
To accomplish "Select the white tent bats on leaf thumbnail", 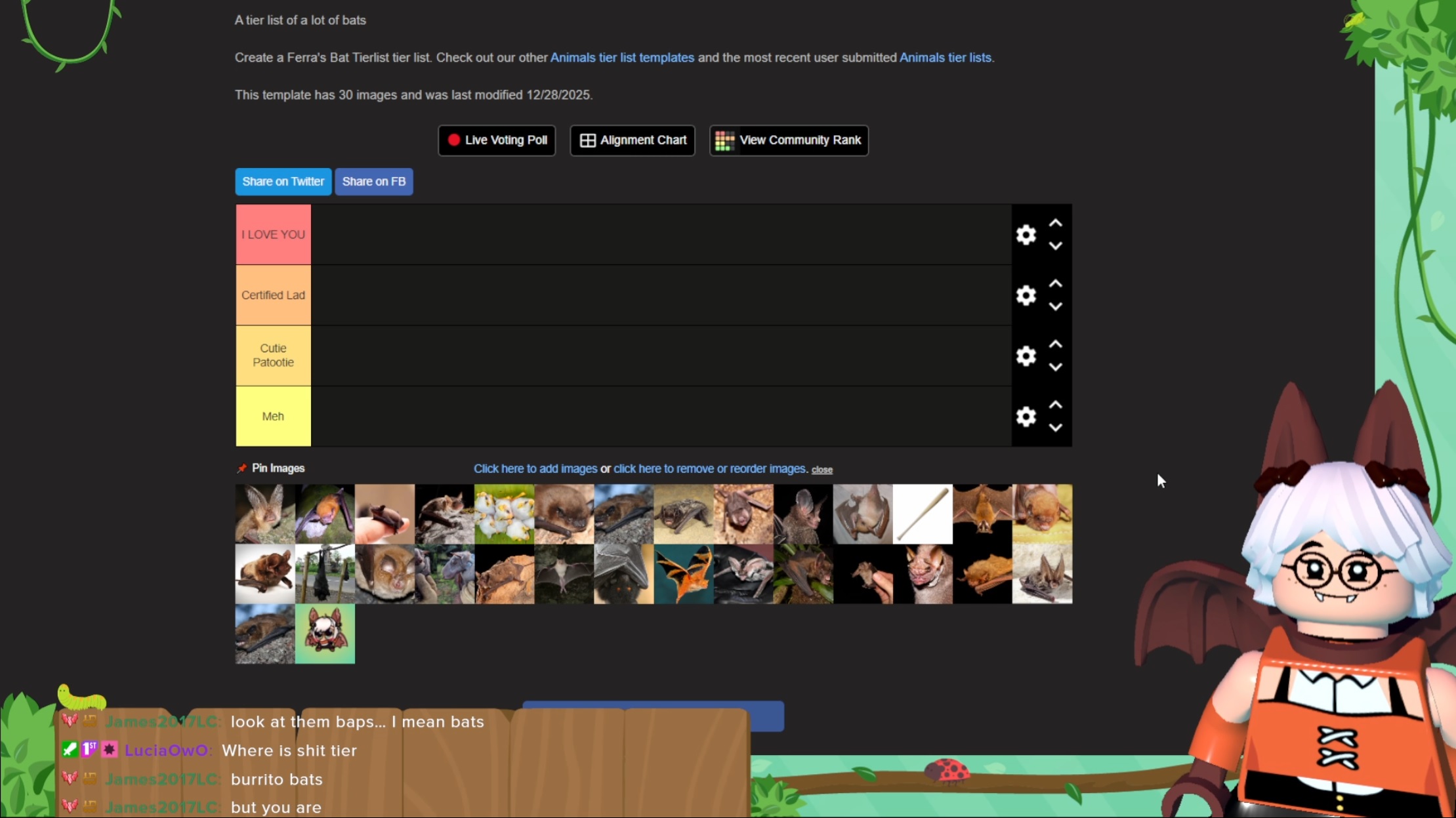I will point(504,514).
